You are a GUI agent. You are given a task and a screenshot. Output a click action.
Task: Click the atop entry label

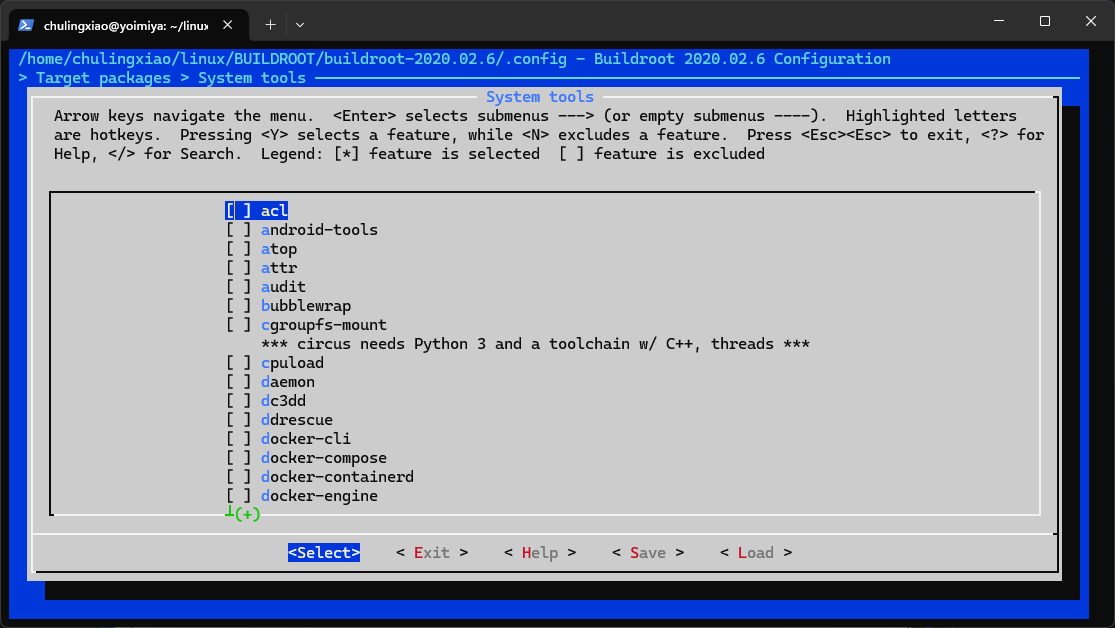point(279,249)
